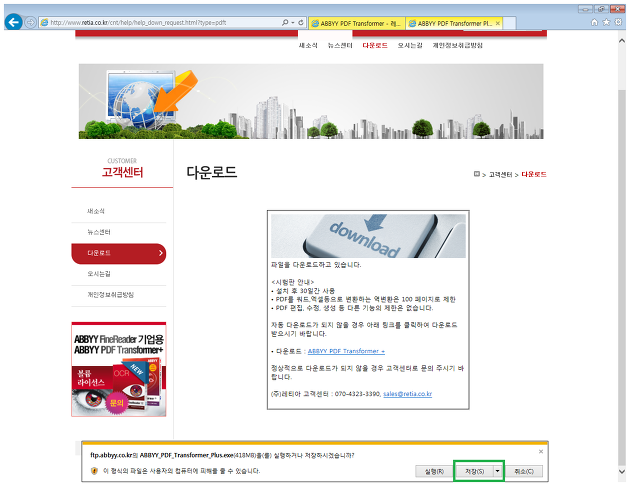Click the 고객센터 sidebar heading
Viewport: 630px width, 486px height.
click(x=122, y=172)
